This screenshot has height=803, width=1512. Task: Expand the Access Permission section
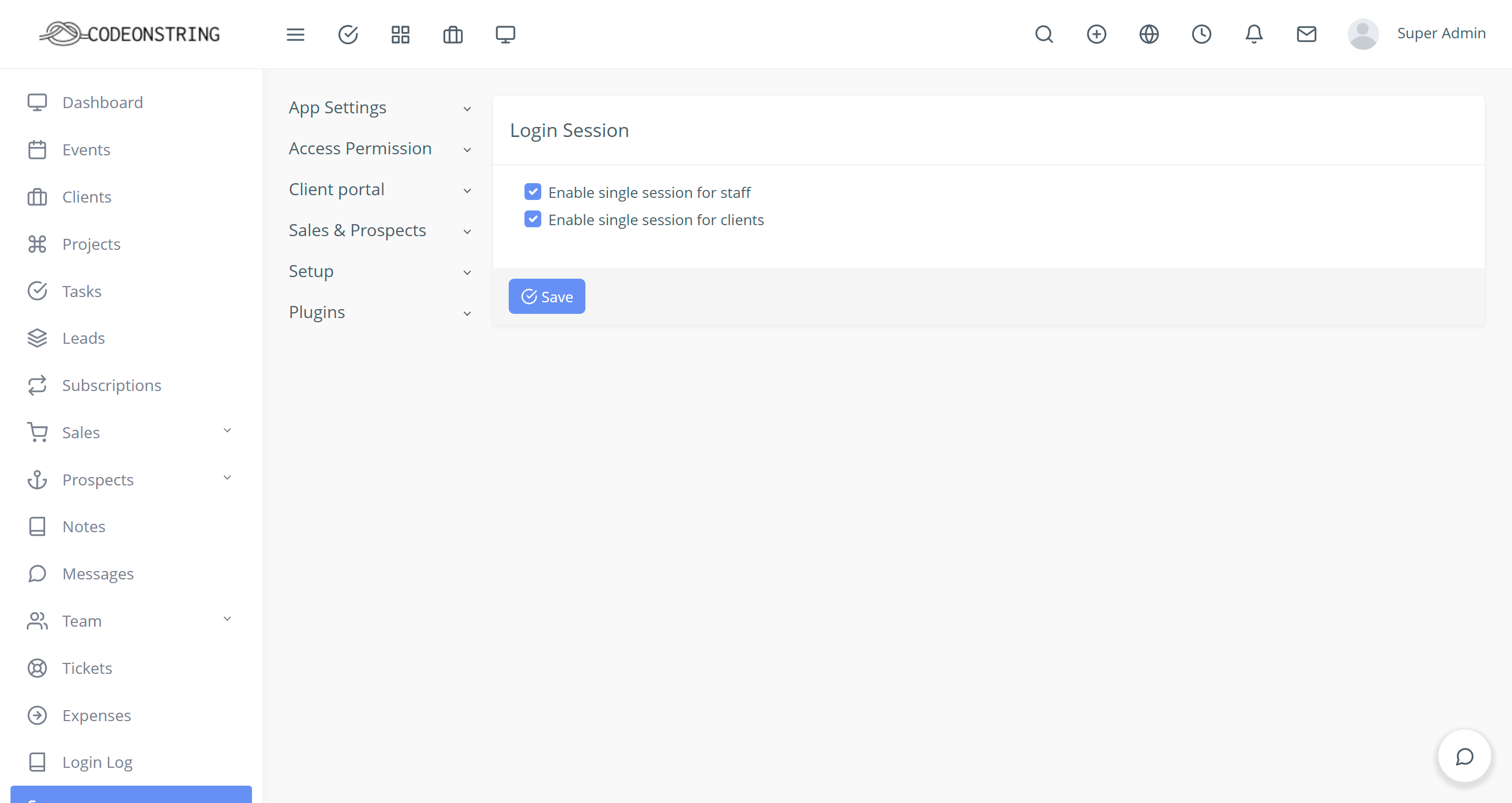379,149
